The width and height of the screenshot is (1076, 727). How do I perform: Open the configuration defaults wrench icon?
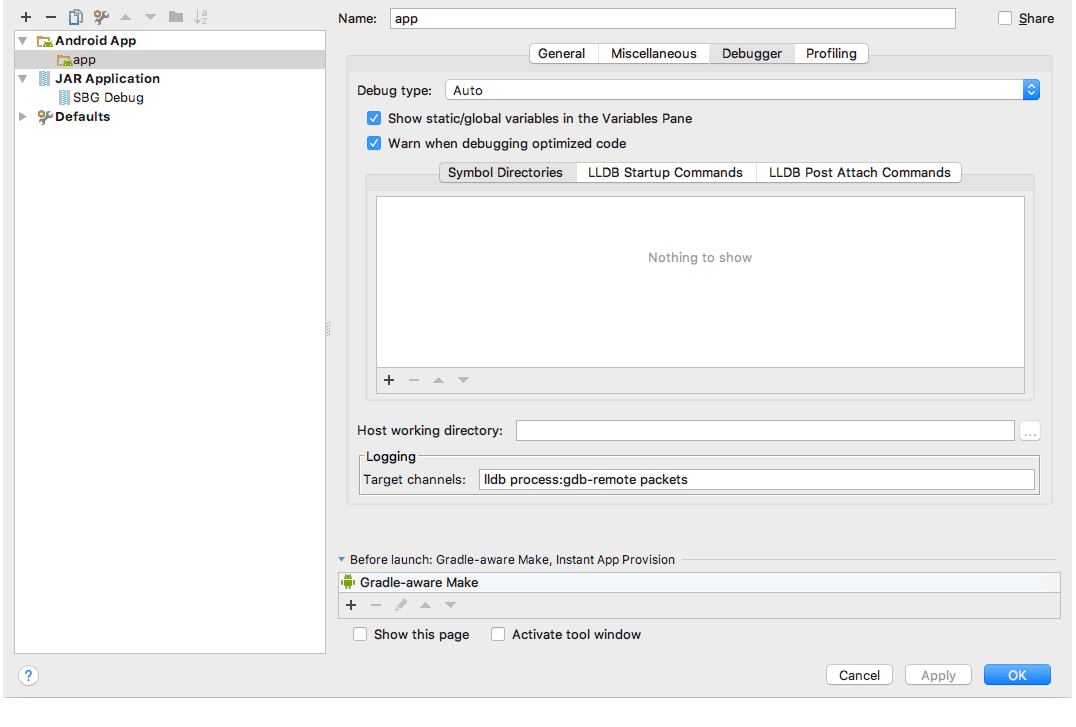(101, 17)
